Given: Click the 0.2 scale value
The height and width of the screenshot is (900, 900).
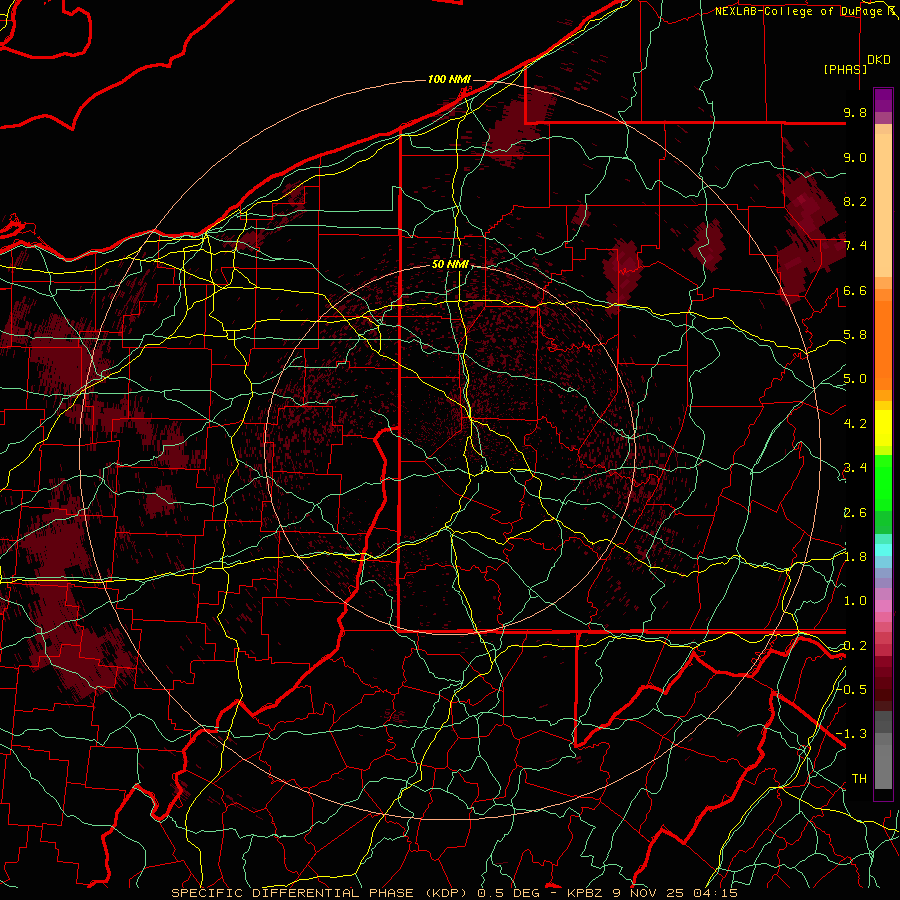Looking at the screenshot, I should [855, 646].
